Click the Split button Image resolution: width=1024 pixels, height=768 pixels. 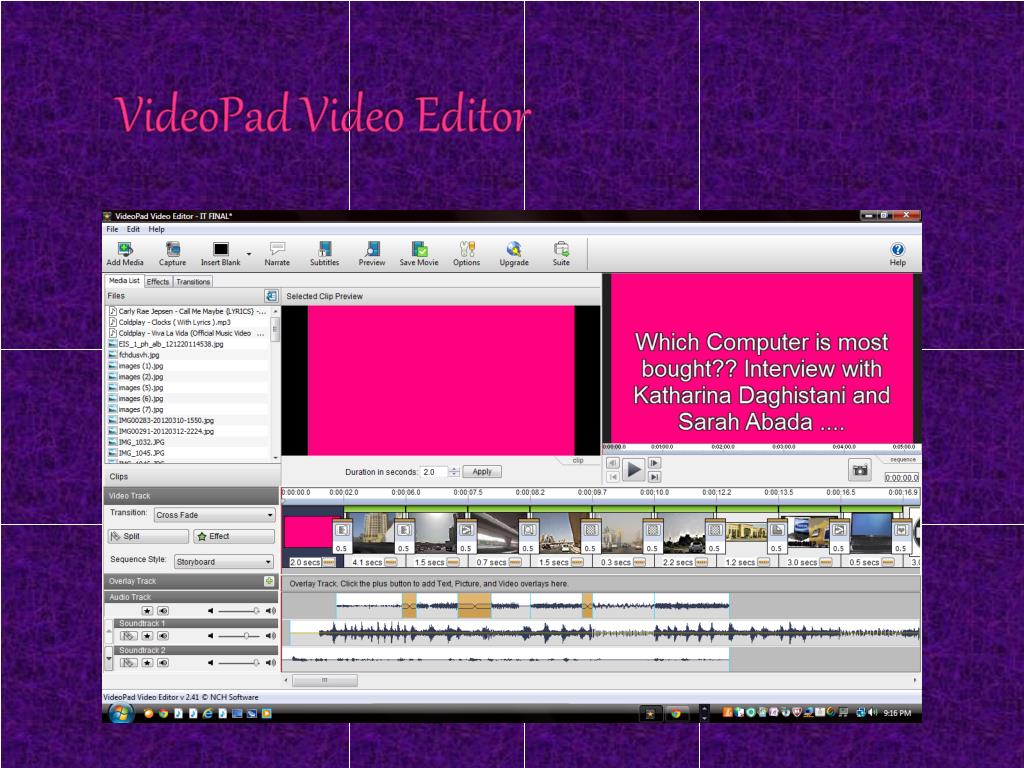[x=148, y=536]
